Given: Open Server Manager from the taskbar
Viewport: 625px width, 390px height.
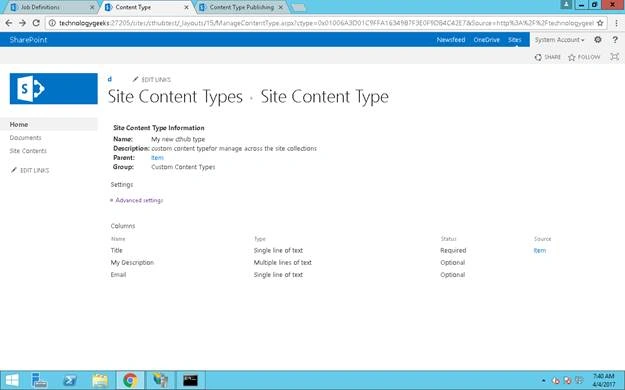Looking at the screenshot, I should pyautogui.click(x=39, y=380).
